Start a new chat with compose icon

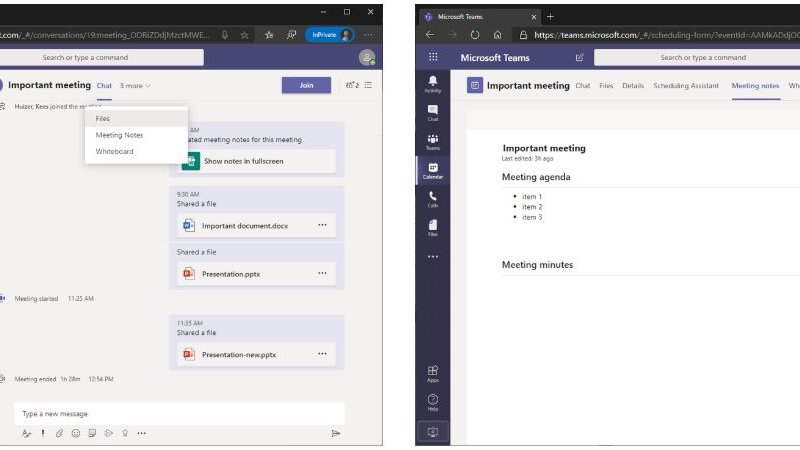(580, 58)
